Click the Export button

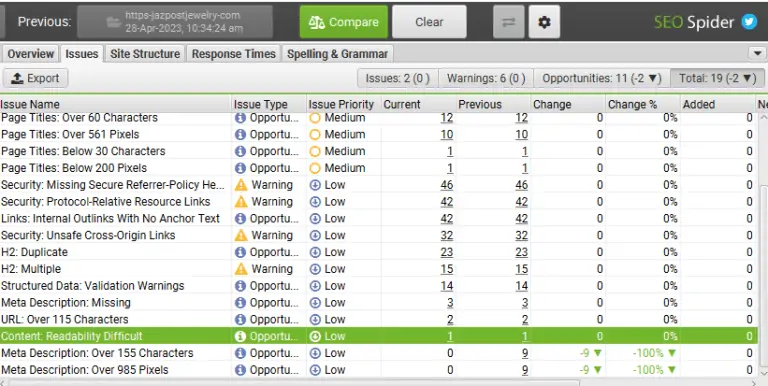[x=35, y=78]
